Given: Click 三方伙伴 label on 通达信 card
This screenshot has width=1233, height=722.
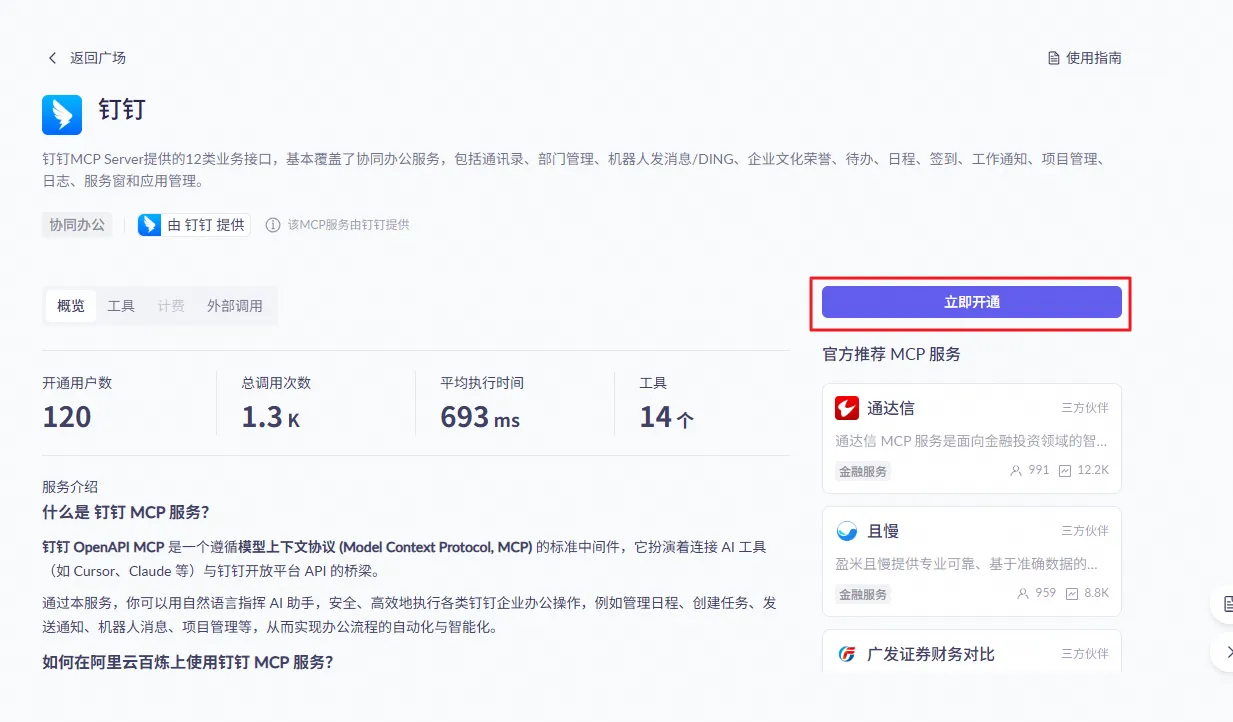Looking at the screenshot, I should click(x=1085, y=408).
